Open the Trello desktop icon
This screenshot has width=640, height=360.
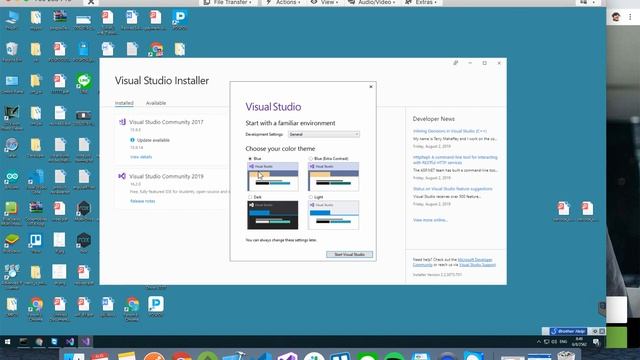36,243
